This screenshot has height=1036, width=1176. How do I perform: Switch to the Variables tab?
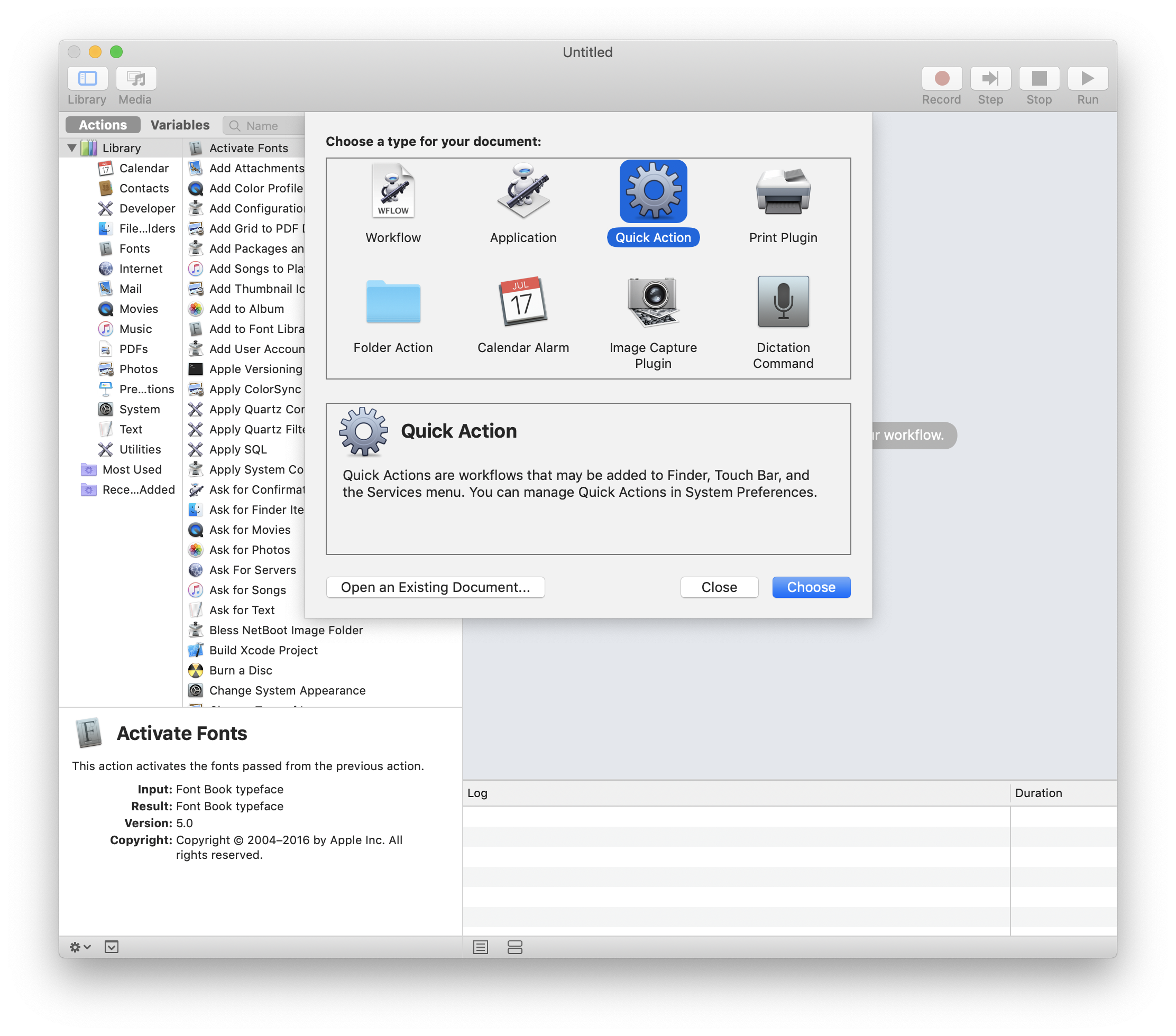179,125
